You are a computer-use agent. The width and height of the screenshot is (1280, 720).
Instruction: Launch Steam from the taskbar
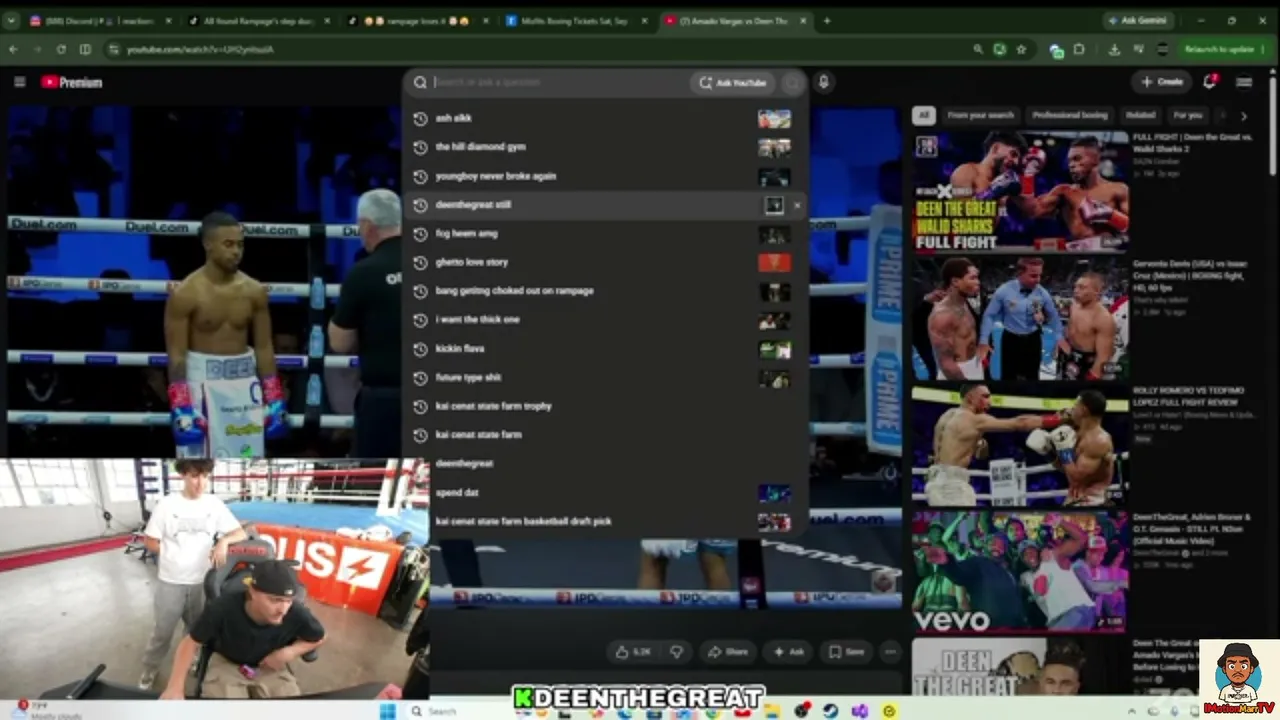pyautogui.click(x=830, y=711)
